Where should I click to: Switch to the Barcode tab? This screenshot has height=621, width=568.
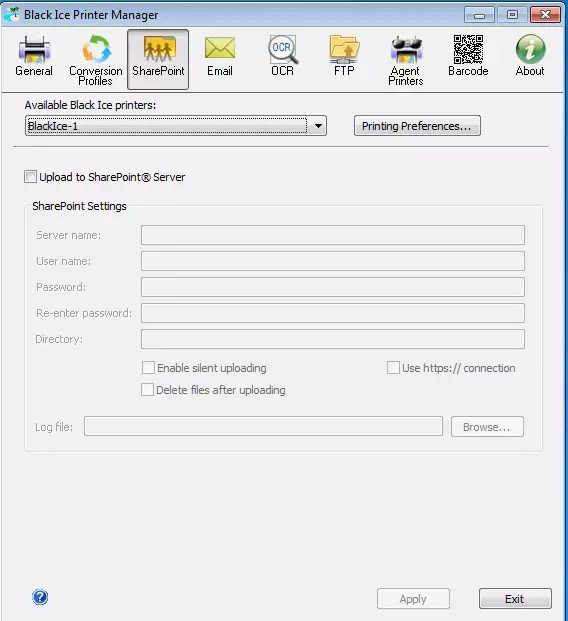tap(468, 56)
